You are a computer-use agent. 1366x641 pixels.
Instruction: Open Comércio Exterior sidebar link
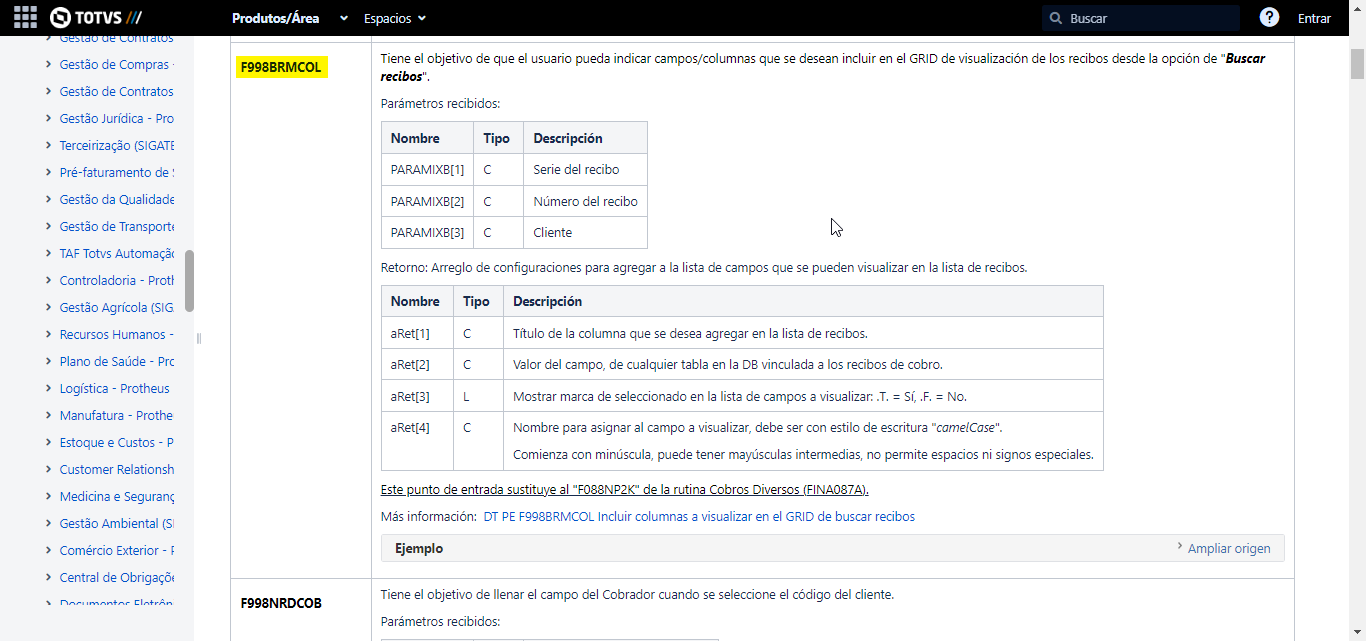(117, 551)
